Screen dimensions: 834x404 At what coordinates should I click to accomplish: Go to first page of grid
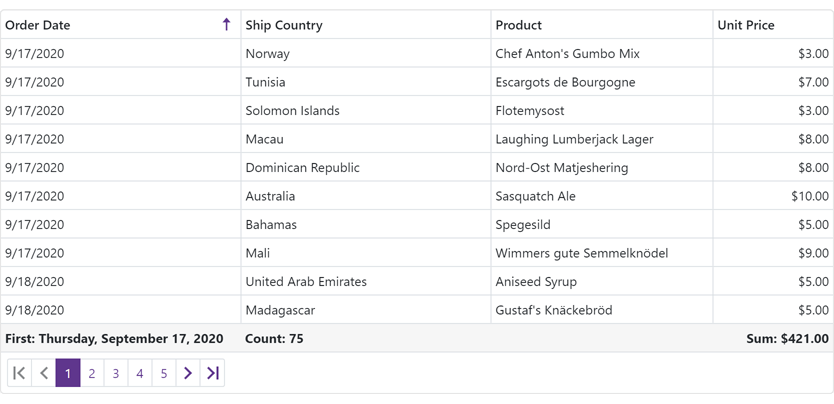[x=19, y=373]
